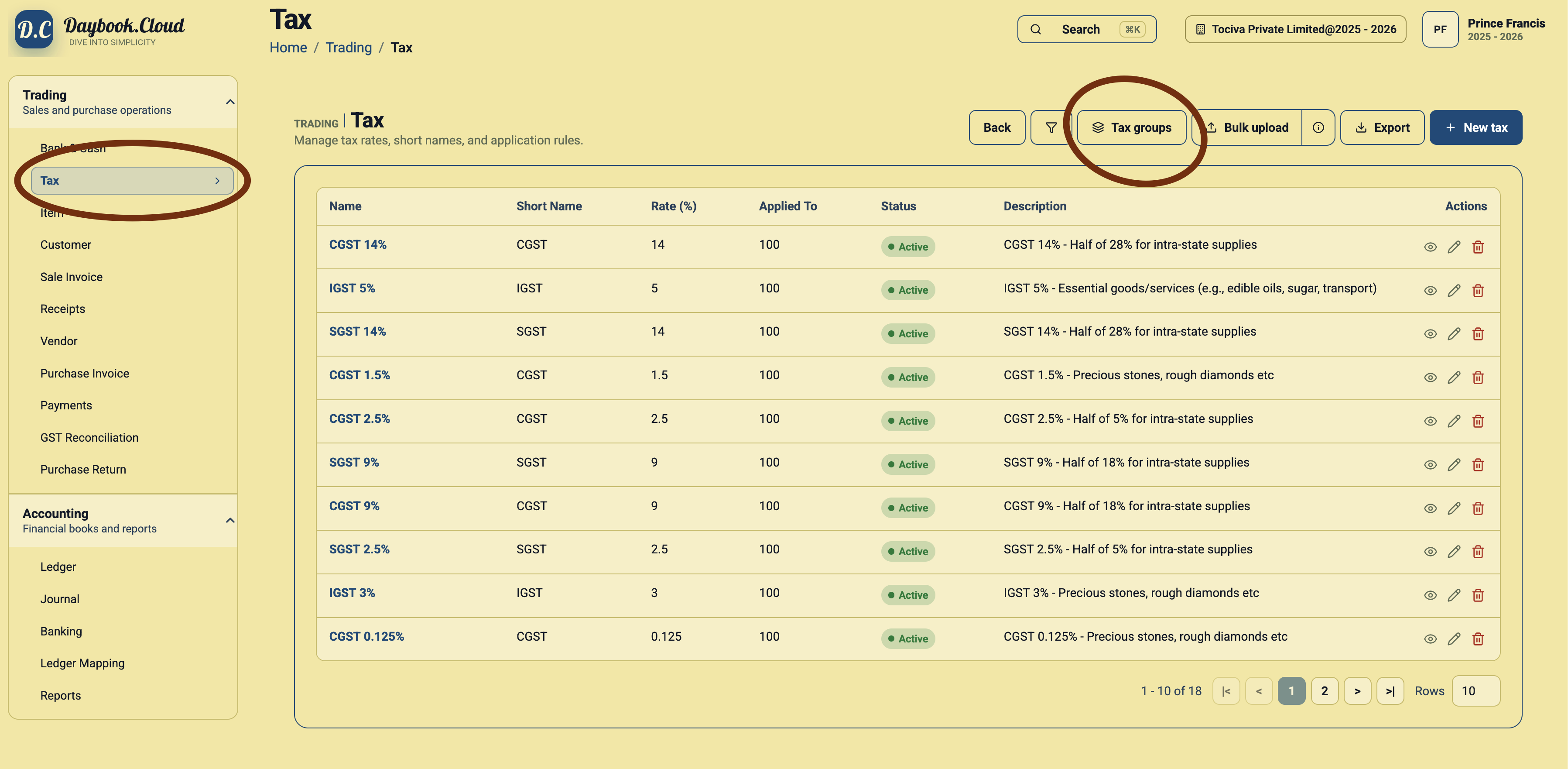Open the Tax sidebar item chevron
Viewport: 1568px width, 769px height.
(x=217, y=181)
